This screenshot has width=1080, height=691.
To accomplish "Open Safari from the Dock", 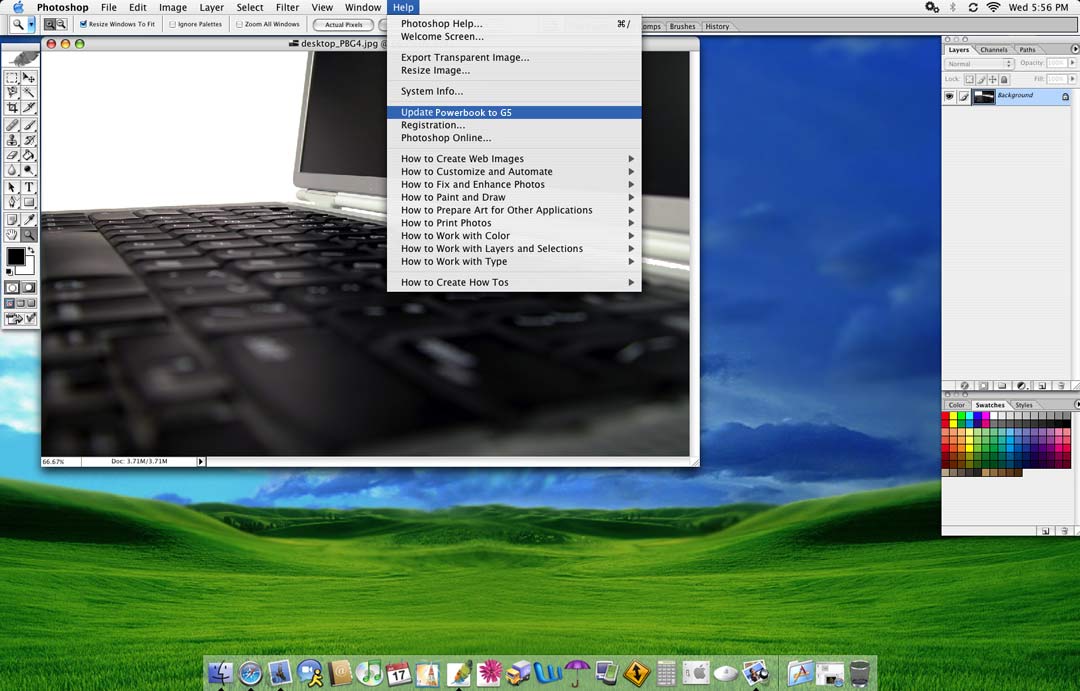I will pos(250,673).
